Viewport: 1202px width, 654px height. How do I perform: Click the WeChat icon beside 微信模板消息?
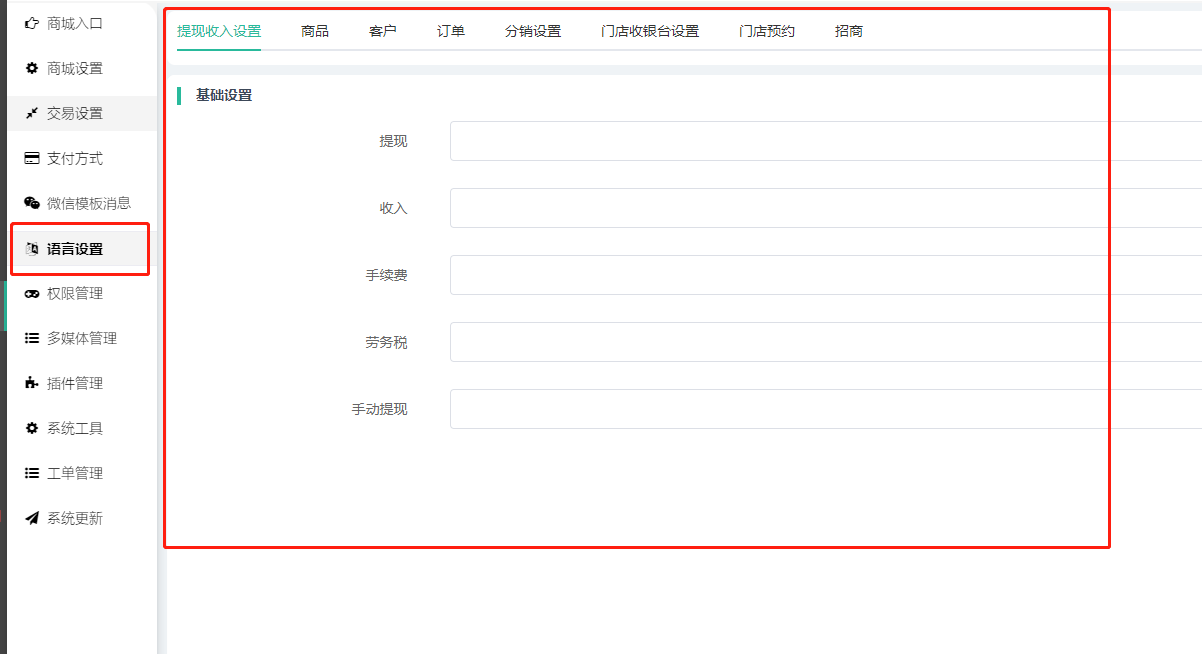click(x=32, y=203)
